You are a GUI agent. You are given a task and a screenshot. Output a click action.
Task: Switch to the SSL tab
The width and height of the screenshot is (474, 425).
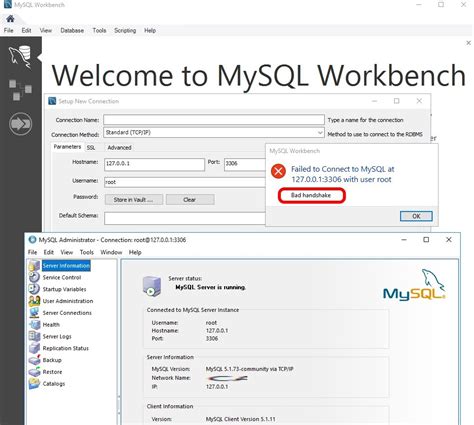tap(91, 147)
